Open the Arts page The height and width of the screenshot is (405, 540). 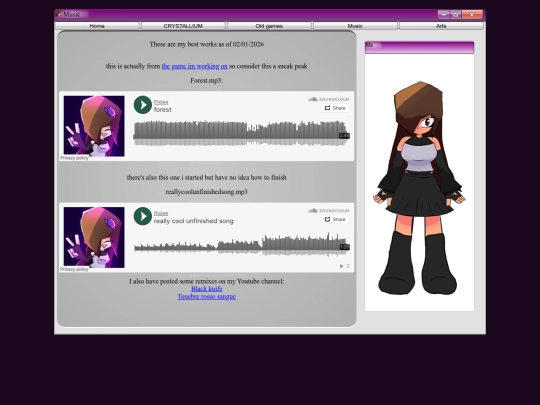coord(441,26)
